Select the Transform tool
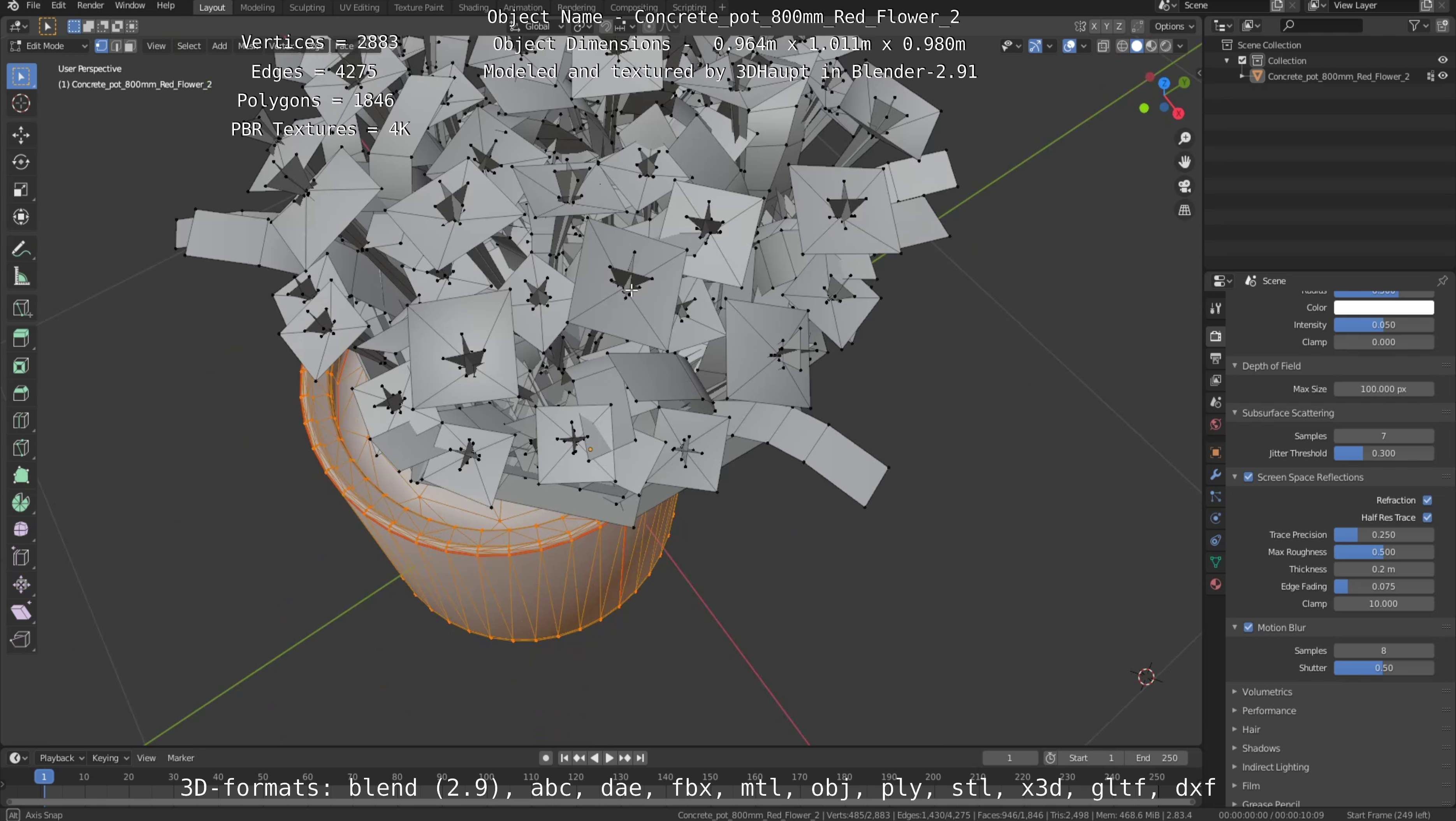Image resolution: width=1456 pixels, height=821 pixels. [21, 217]
